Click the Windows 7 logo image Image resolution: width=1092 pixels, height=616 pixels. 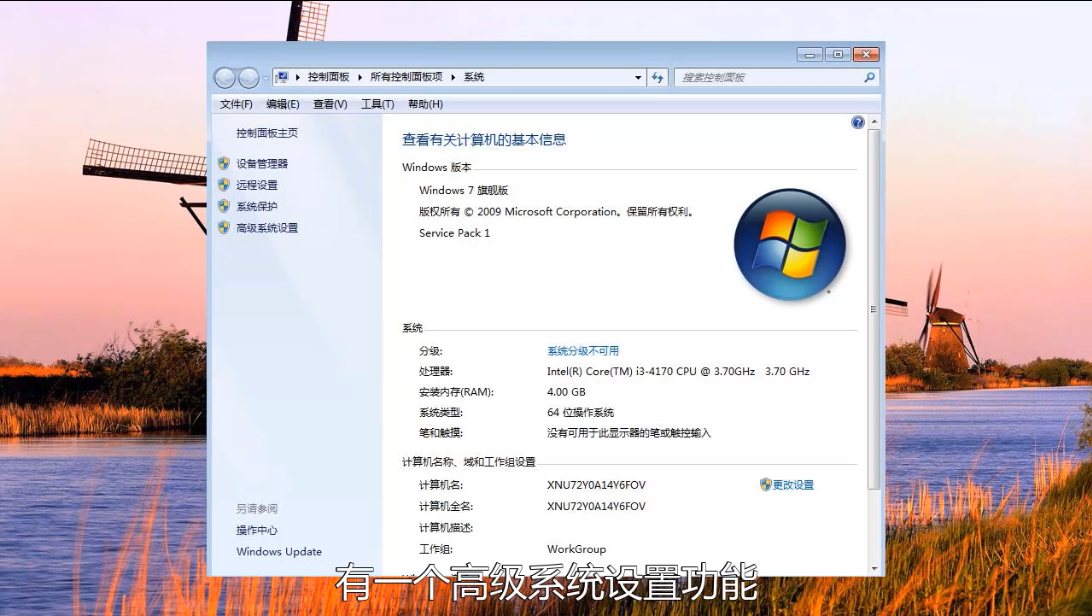[790, 244]
